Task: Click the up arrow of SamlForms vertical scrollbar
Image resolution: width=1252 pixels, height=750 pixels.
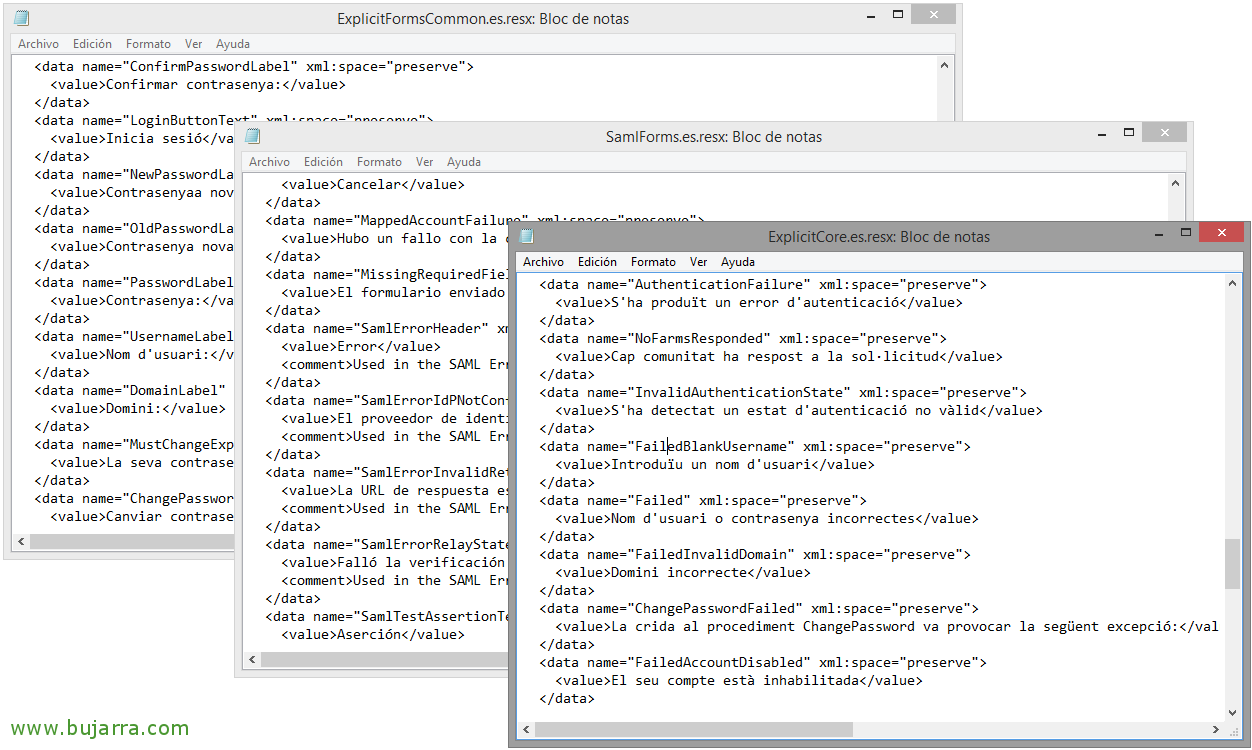Action: [1177, 183]
